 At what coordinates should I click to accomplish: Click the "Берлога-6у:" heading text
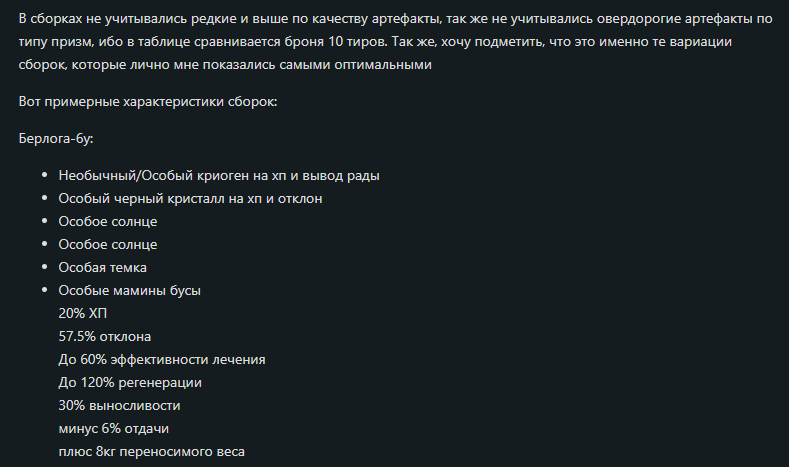click(x=57, y=140)
